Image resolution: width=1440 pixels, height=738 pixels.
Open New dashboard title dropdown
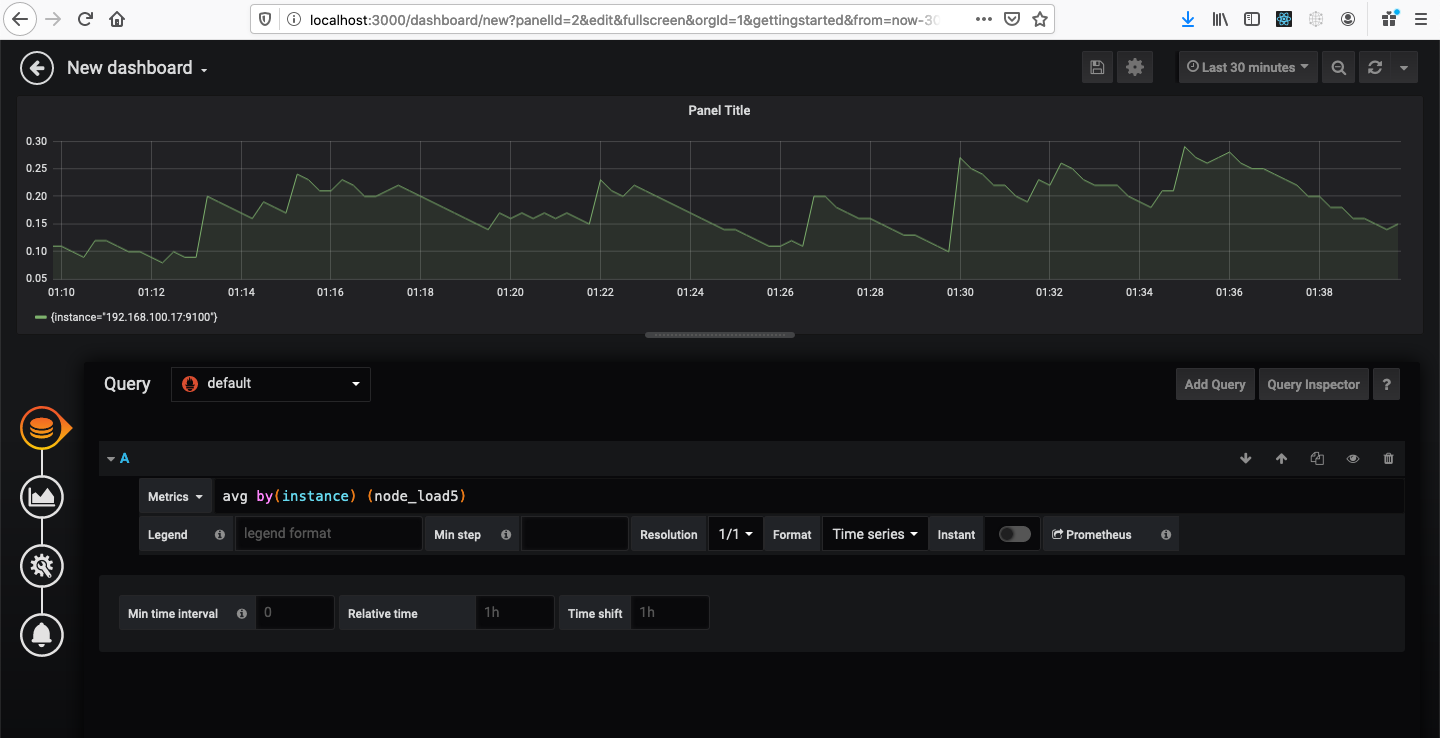[137, 68]
